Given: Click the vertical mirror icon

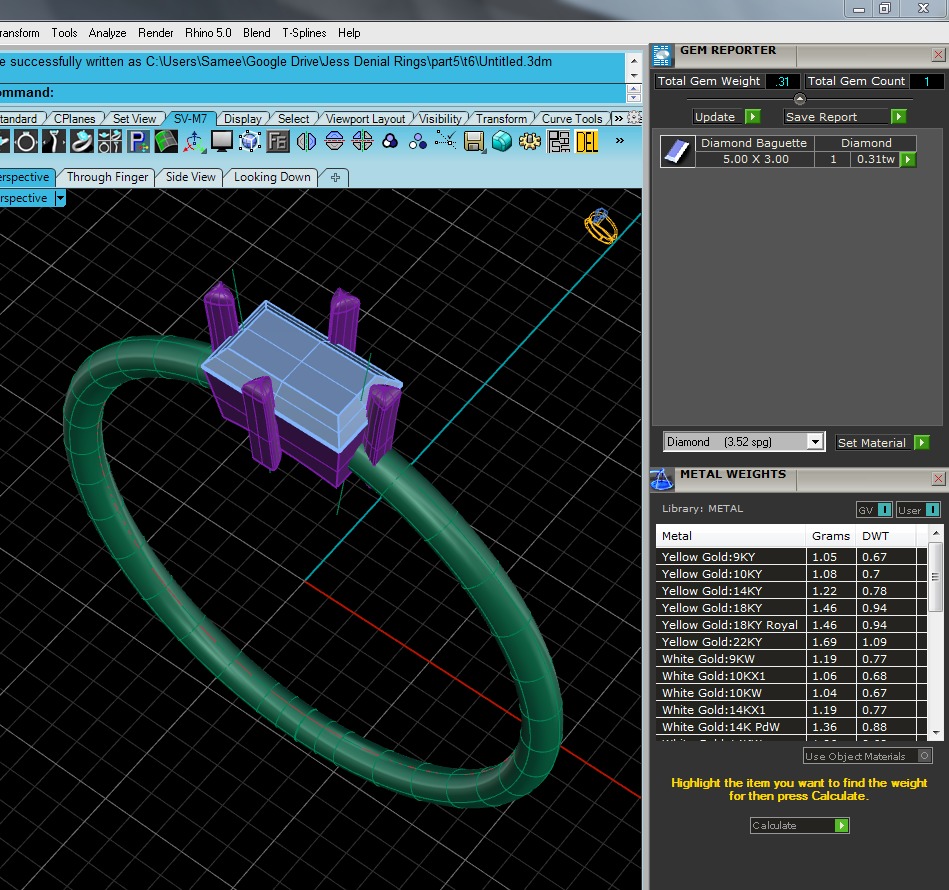Looking at the screenshot, I should pos(334,142).
